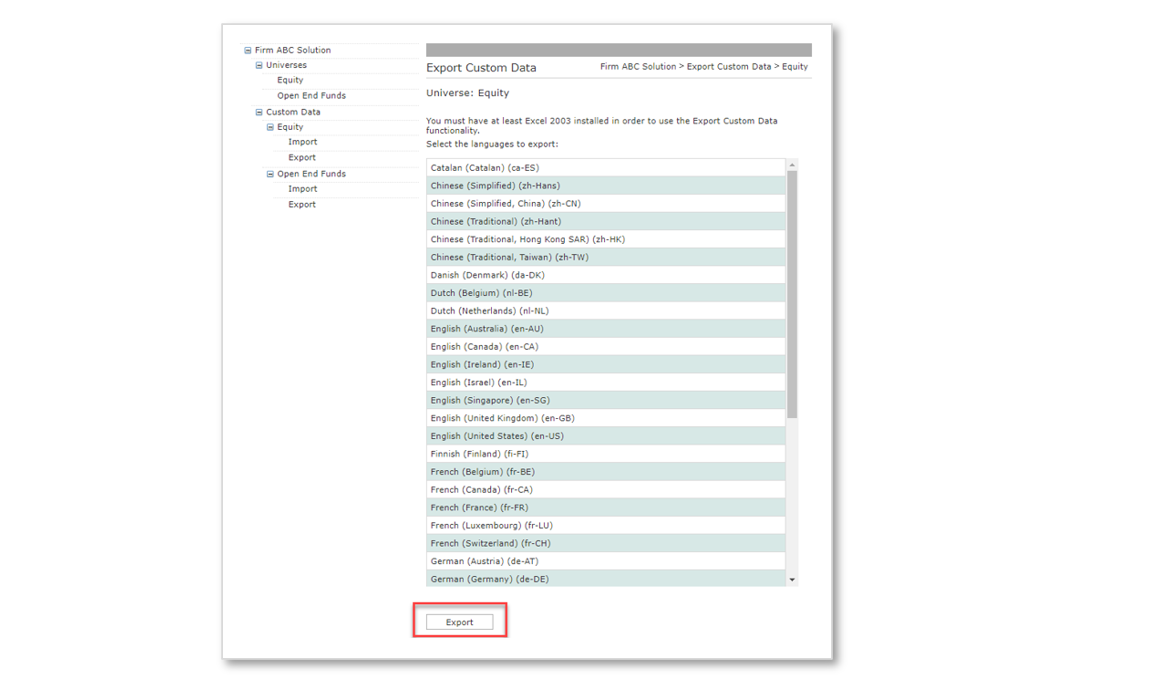1157x700 pixels.
Task: Collapse the Open End Funds node under Custom Data
Action: tap(269, 173)
